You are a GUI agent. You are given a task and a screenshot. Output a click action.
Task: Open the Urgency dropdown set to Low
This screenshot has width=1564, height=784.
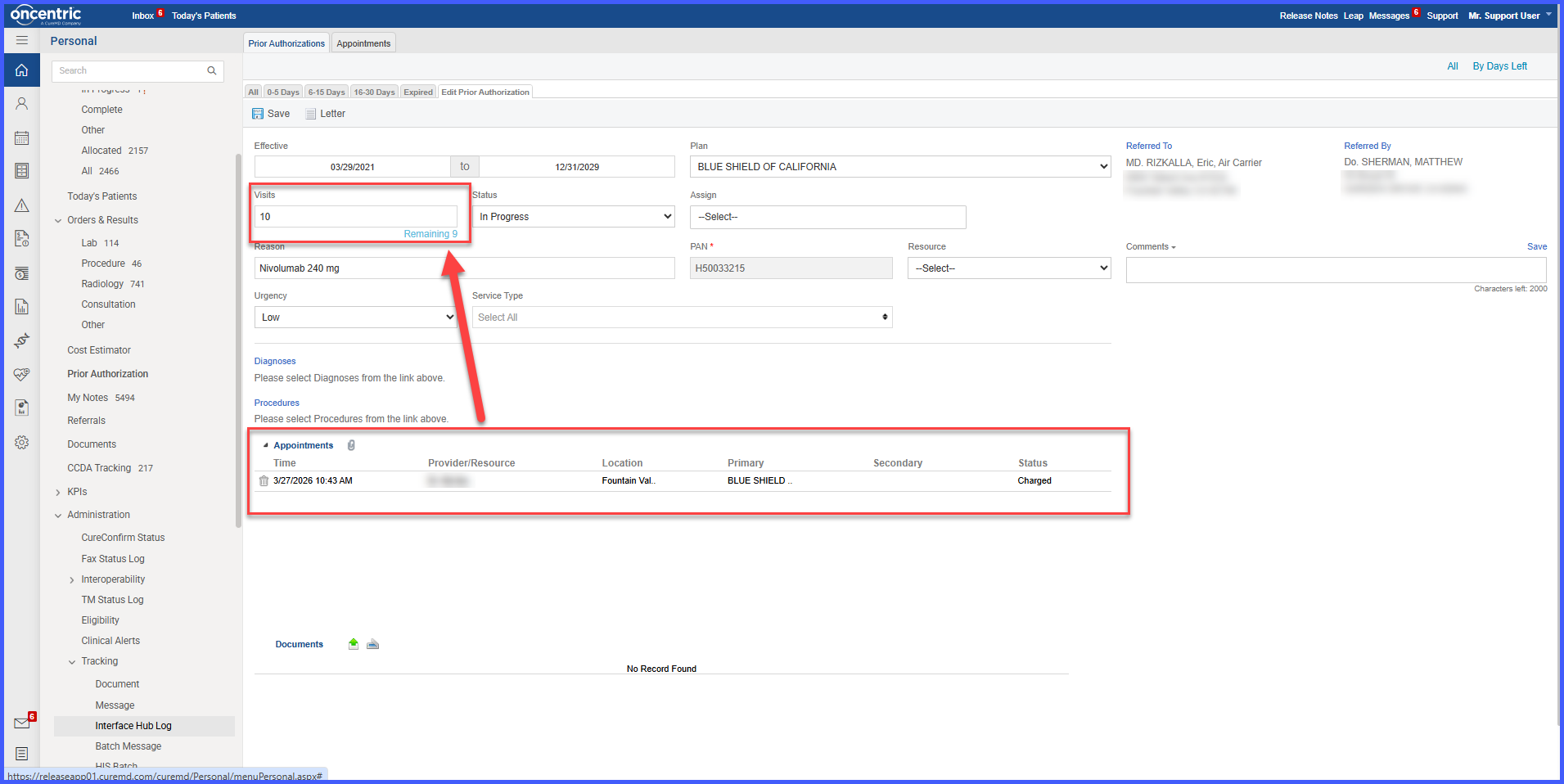[355, 318]
